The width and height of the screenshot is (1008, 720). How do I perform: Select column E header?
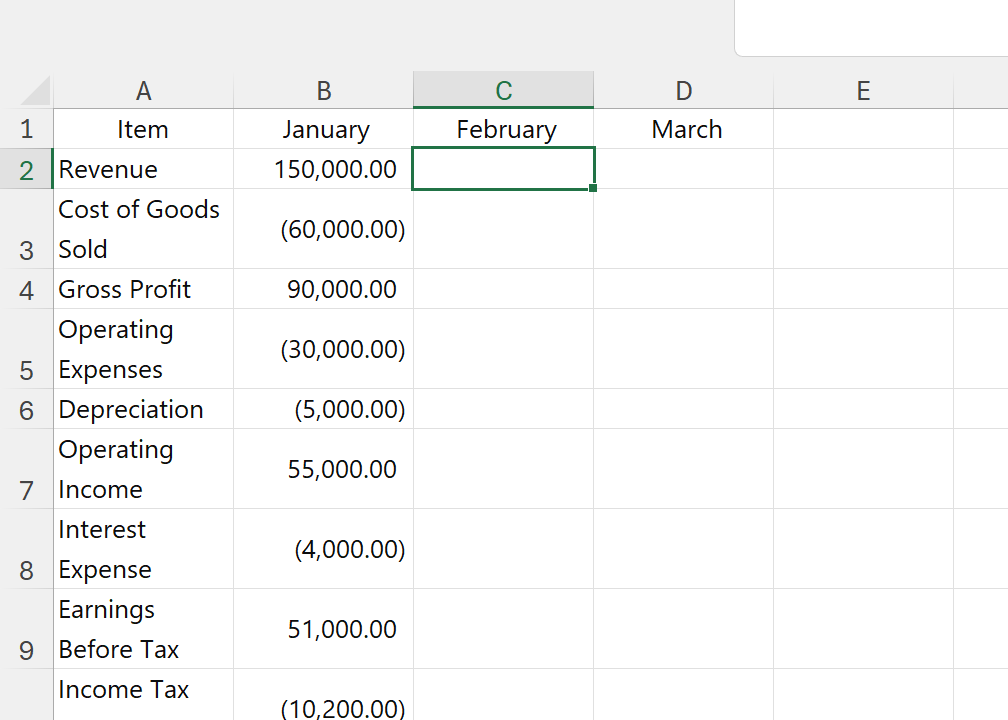(x=863, y=91)
